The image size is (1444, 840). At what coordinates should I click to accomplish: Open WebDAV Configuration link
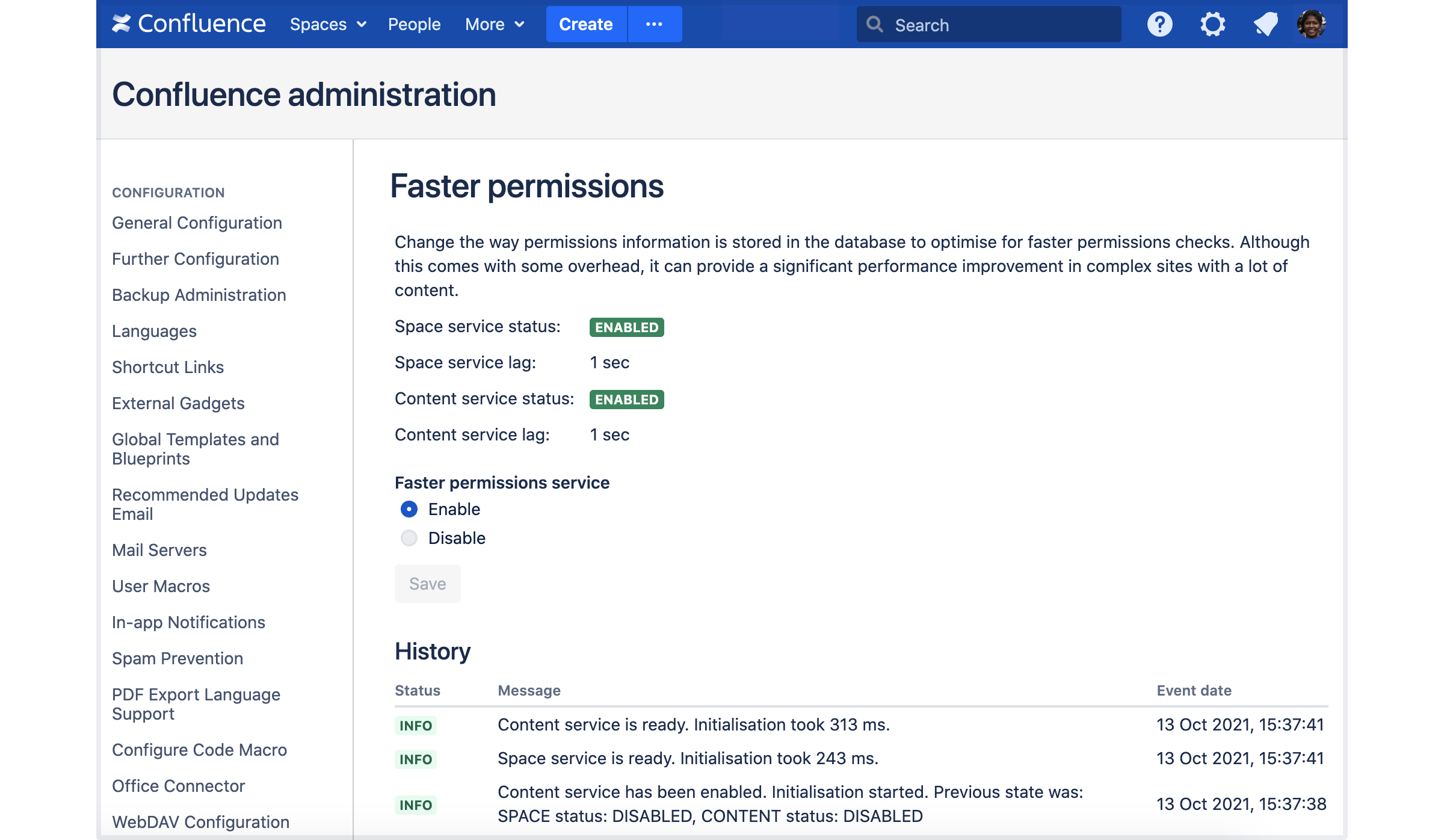point(200,822)
